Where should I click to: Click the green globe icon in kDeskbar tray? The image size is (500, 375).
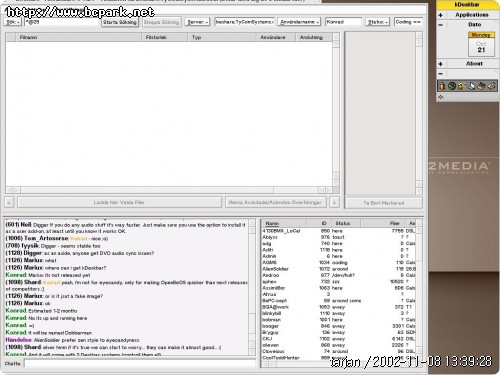[452, 86]
